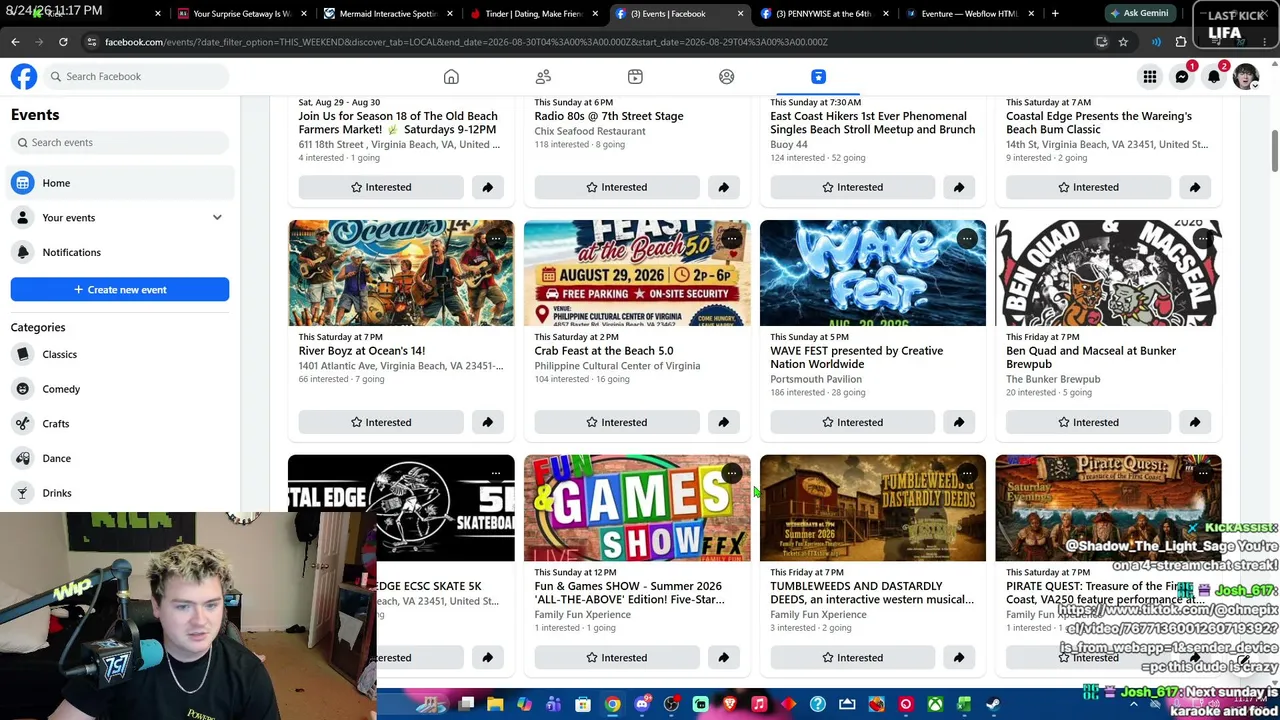Share the ECSC Skate 5K event
The width and height of the screenshot is (1280, 720).
(487, 657)
